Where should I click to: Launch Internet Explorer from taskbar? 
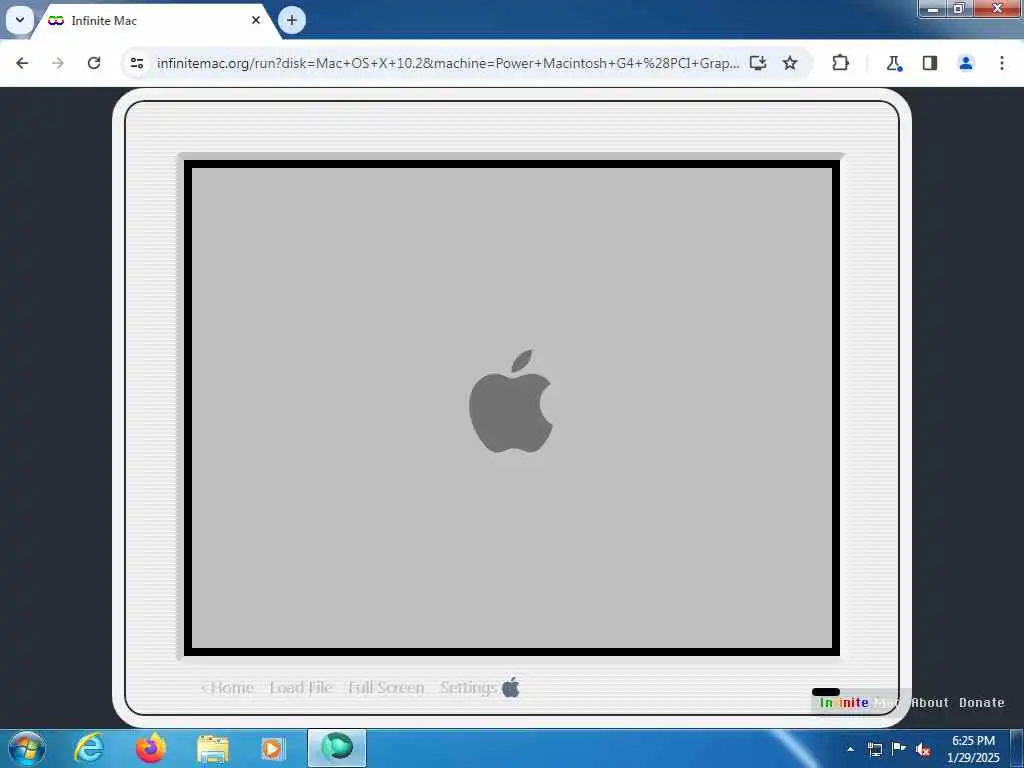pos(88,748)
